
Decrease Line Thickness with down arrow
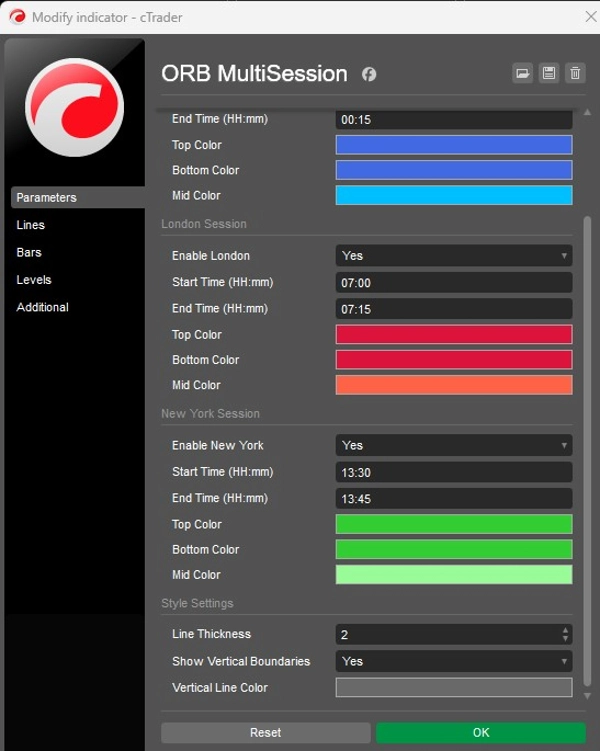point(566,639)
